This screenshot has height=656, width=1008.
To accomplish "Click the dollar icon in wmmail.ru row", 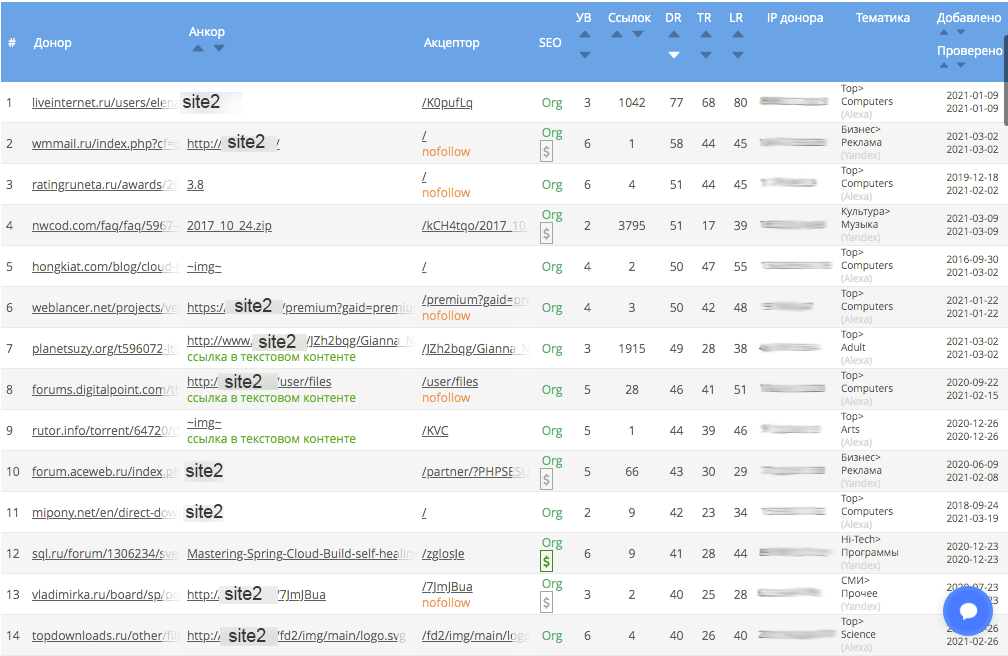I will (546, 152).
